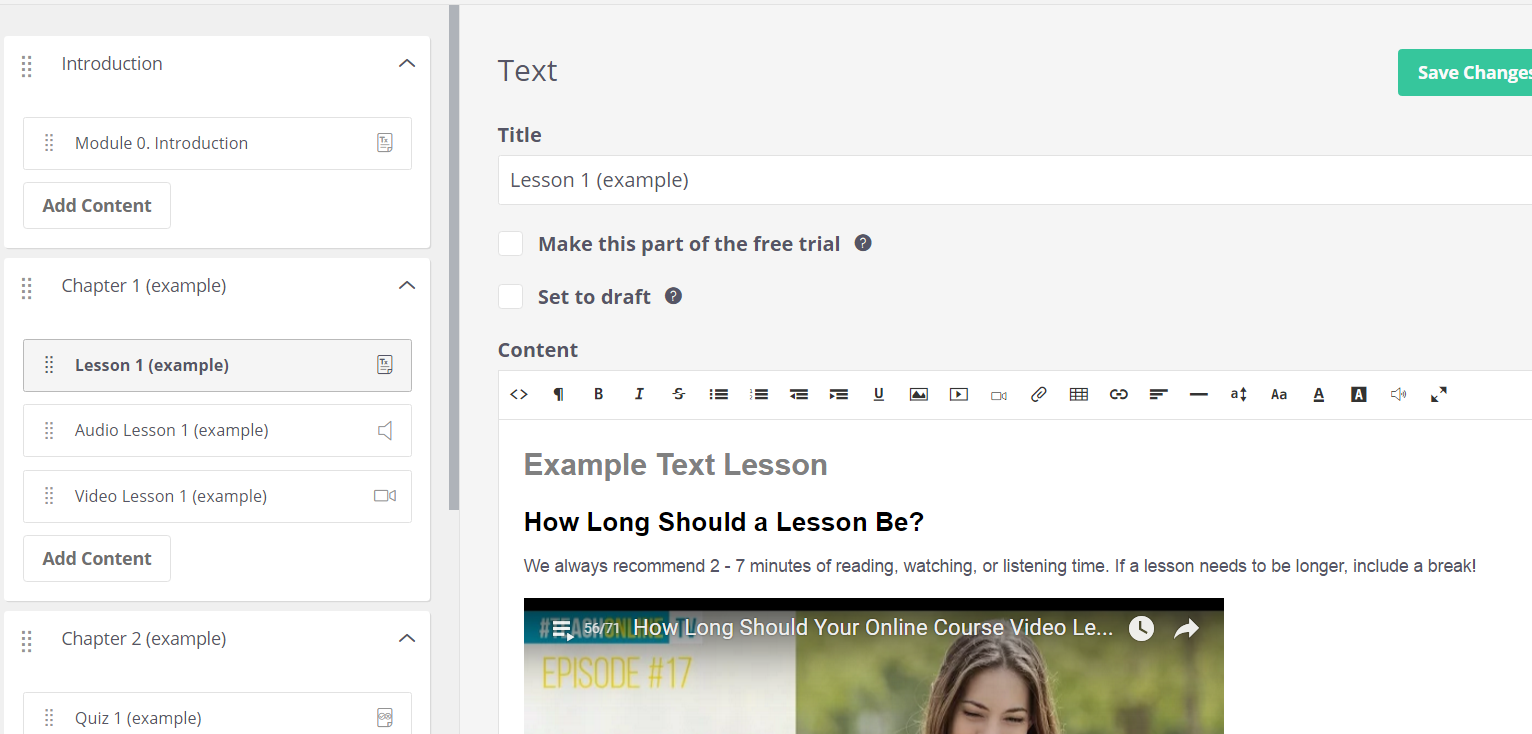This screenshot has height=734, width=1532.
Task: Insert a horizontal line
Action: (1199, 394)
